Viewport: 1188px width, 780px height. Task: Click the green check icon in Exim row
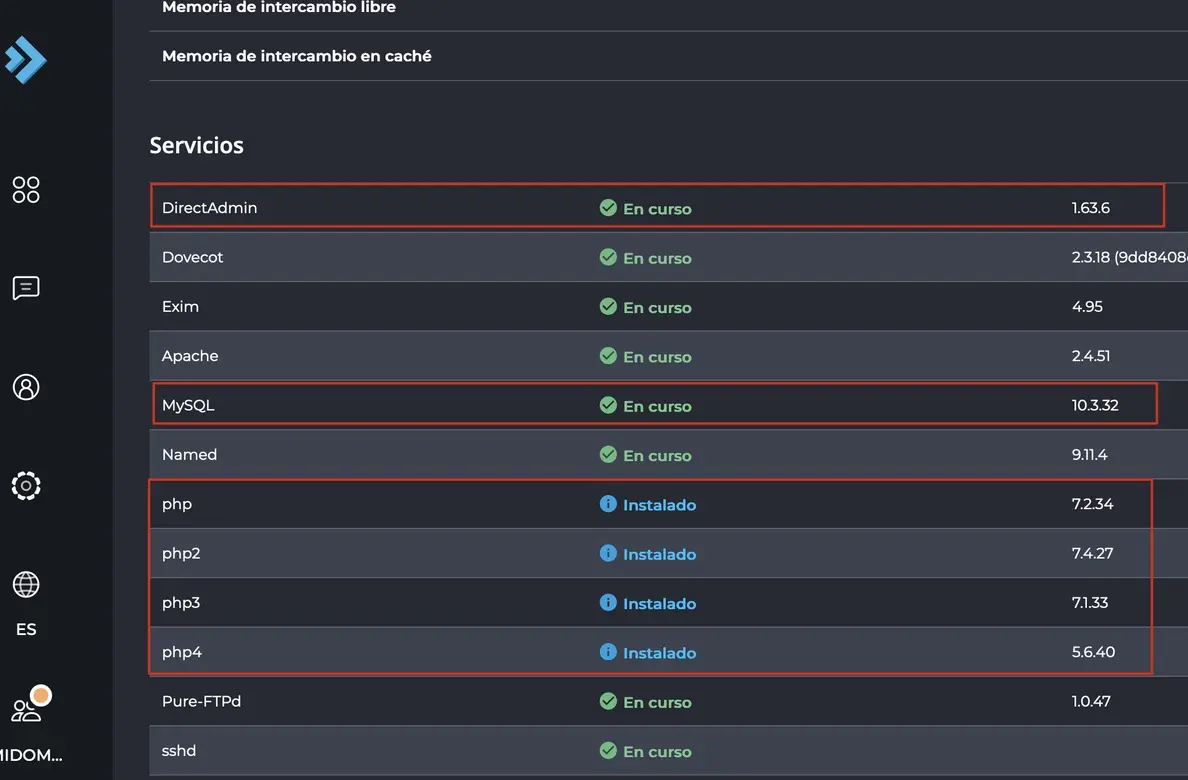[x=608, y=306]
